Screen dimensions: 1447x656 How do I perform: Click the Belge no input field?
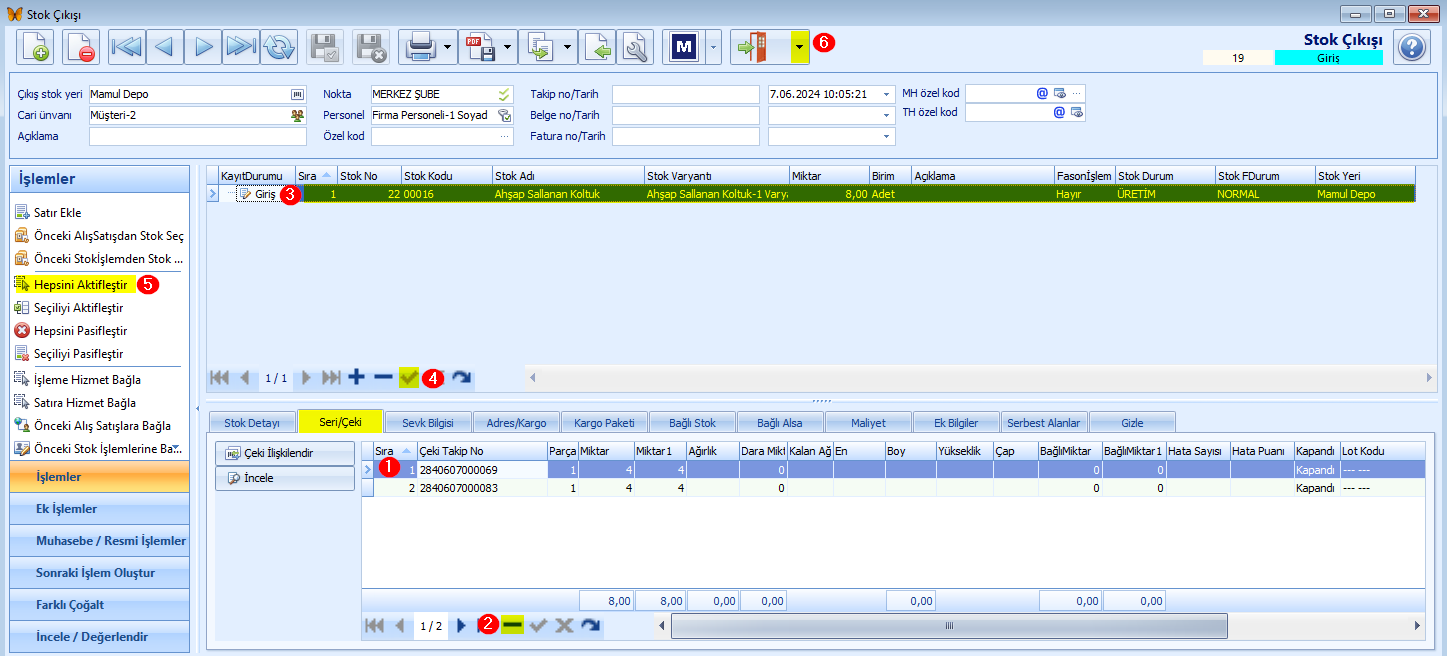tap(686, 115)
